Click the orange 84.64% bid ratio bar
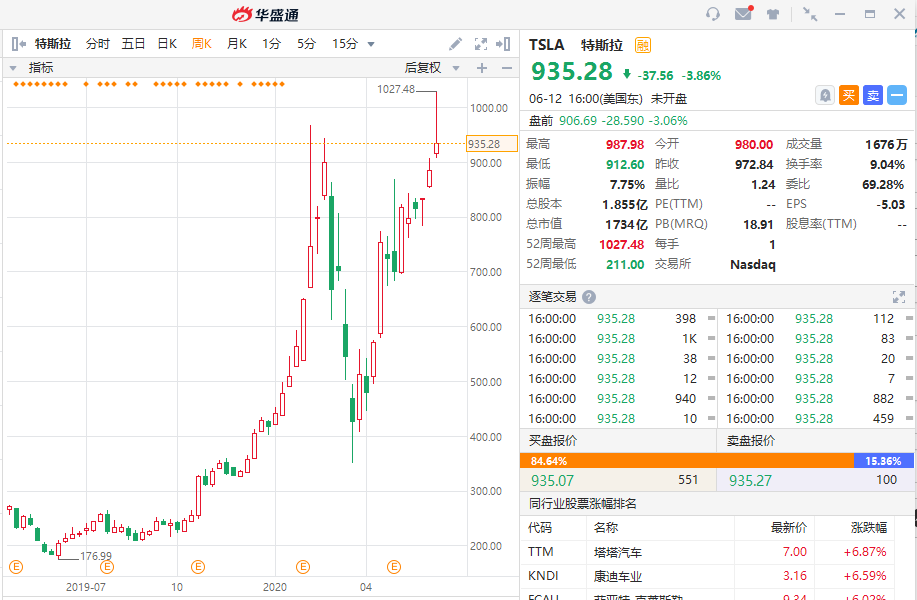Image resolution: width=917 pixels, height=600 pixels. coord(687,461)
